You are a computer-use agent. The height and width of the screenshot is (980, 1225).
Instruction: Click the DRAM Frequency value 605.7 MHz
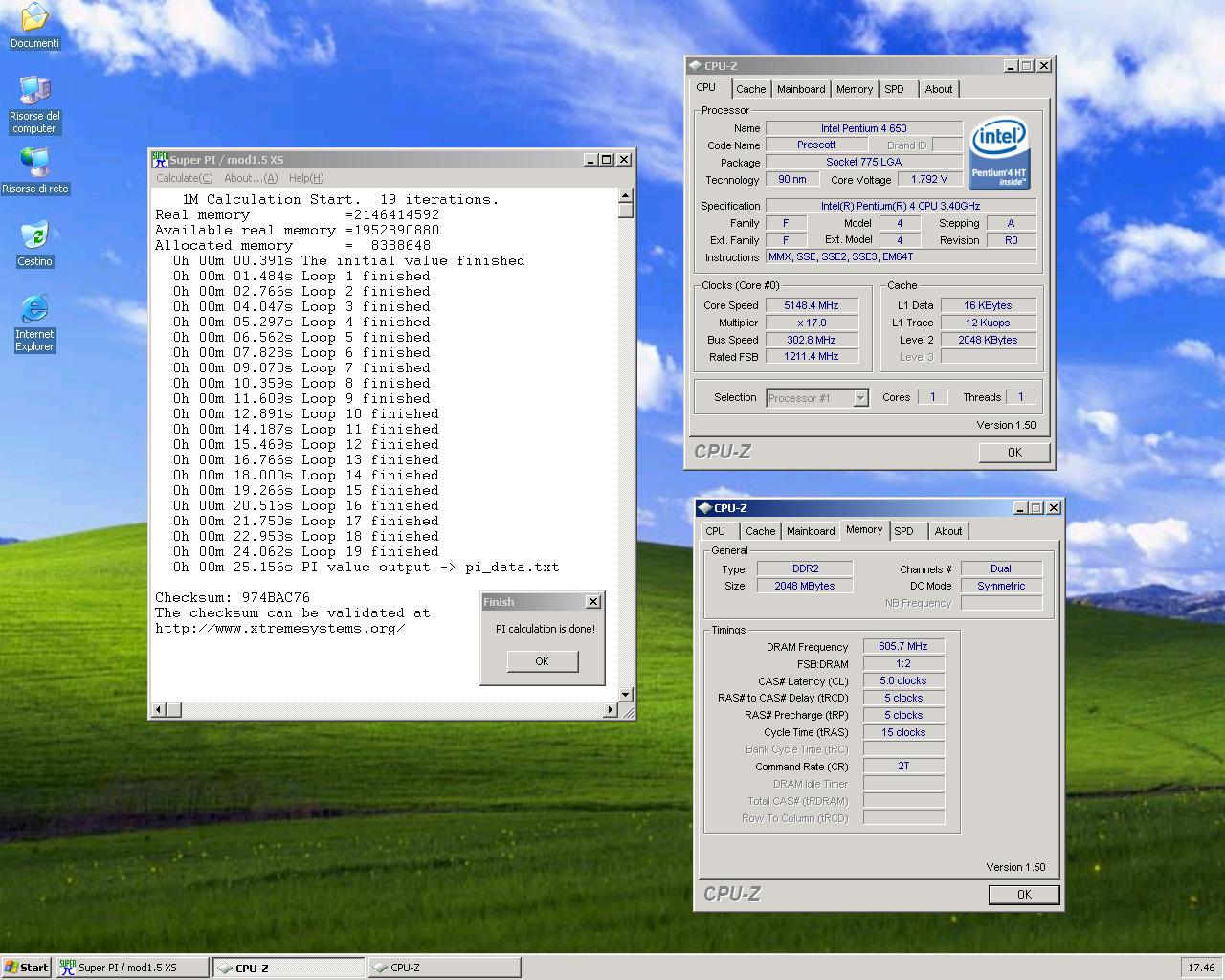pos(903,646)
